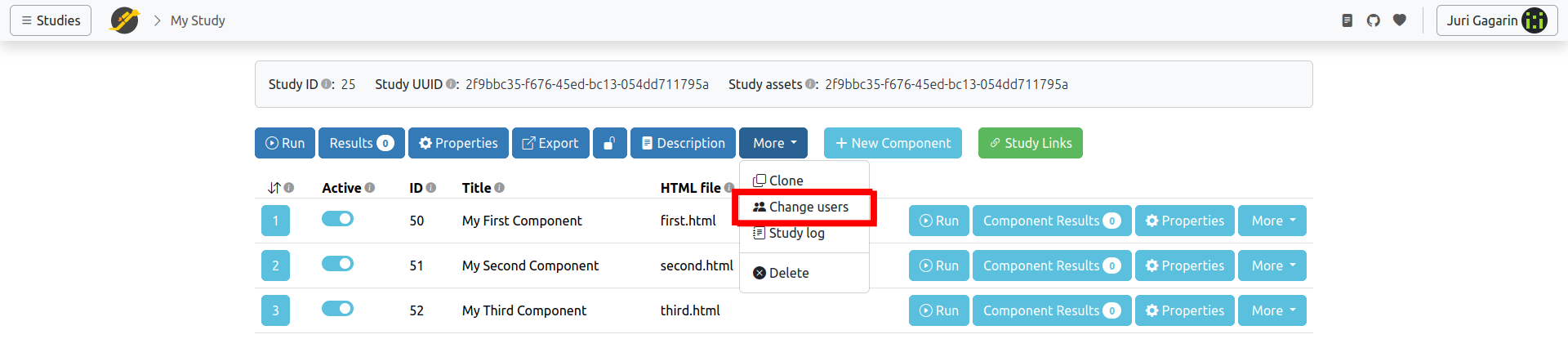Deactivate My Second Component toggle
Image resolution: width=1568 pixels, height=357 pixels.
[x=337, y=264]
